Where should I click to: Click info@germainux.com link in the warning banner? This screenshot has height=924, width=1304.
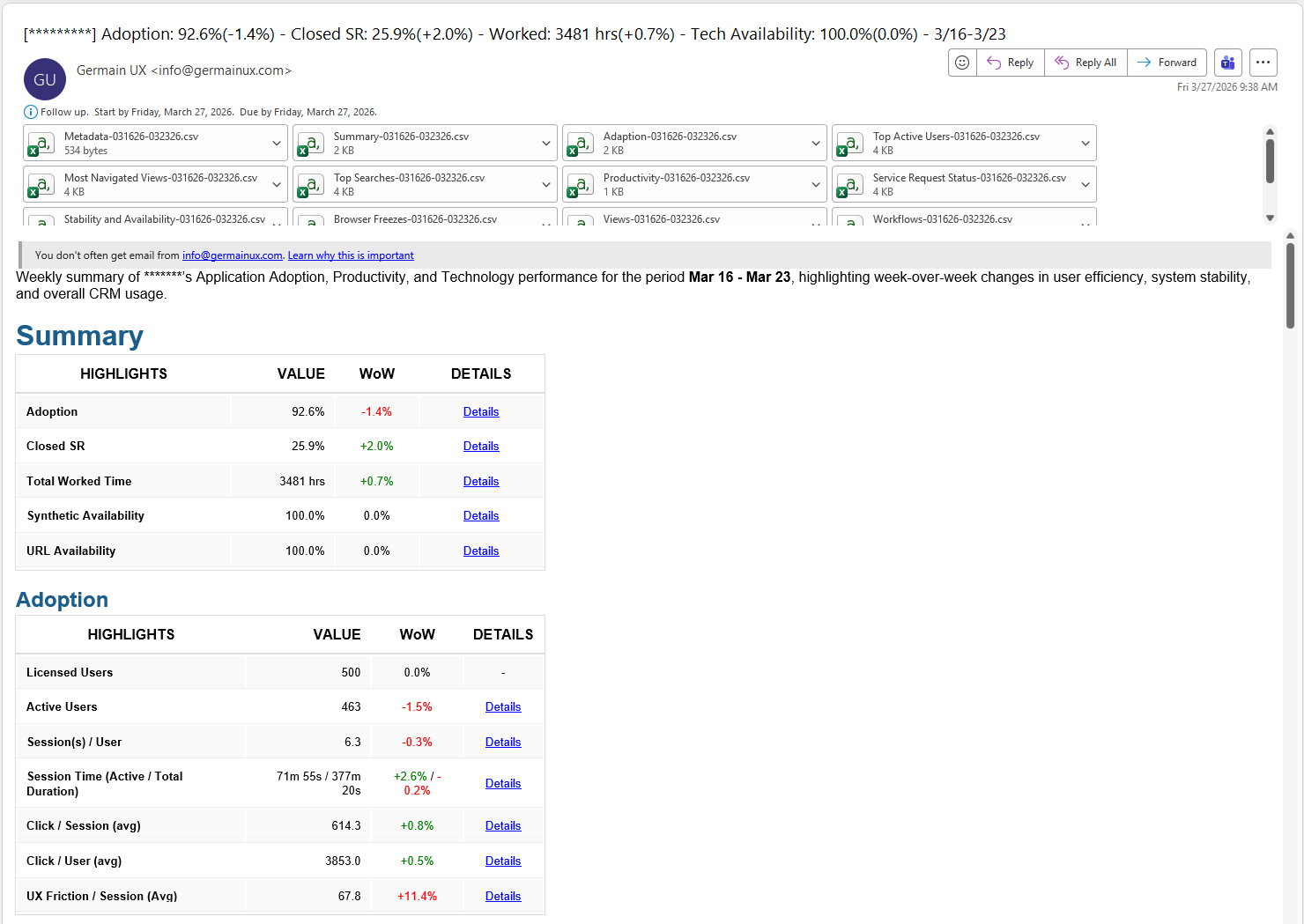pyautogui.click(x=232, y=255)
